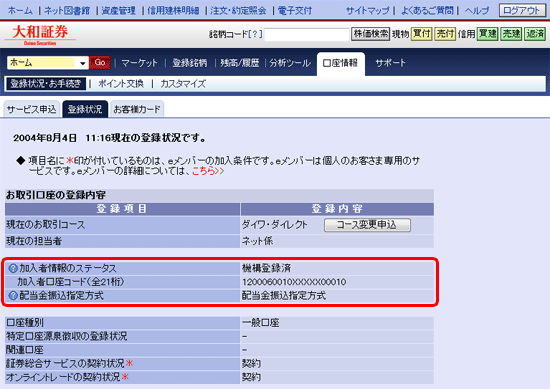This screenshot has height=389, width=550.
Task: Select 登録状況・お手続き submenu
Action: click(46, 84)
